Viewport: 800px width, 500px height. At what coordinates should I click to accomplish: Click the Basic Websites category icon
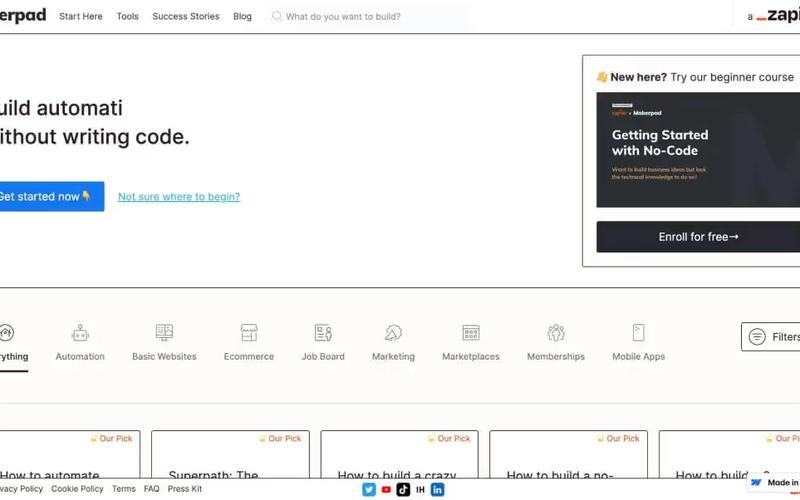(164, 333)
